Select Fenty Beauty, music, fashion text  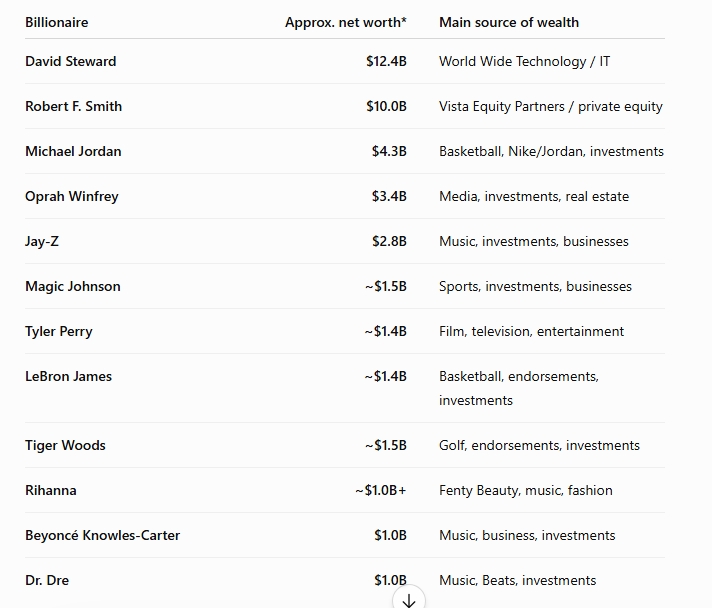coord(526,490)
